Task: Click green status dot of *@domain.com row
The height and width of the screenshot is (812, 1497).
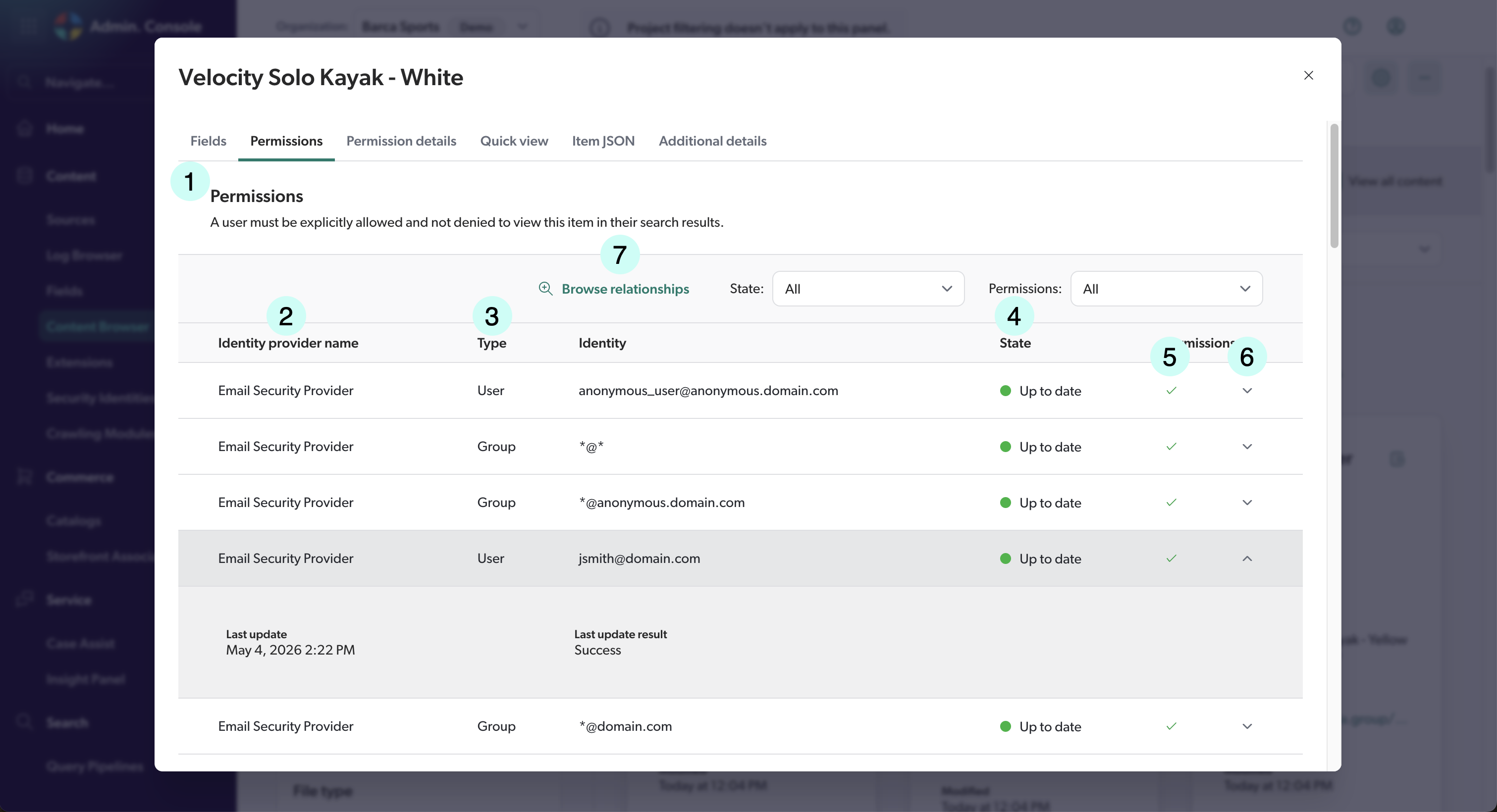Action: click(x=1006, y=726)
